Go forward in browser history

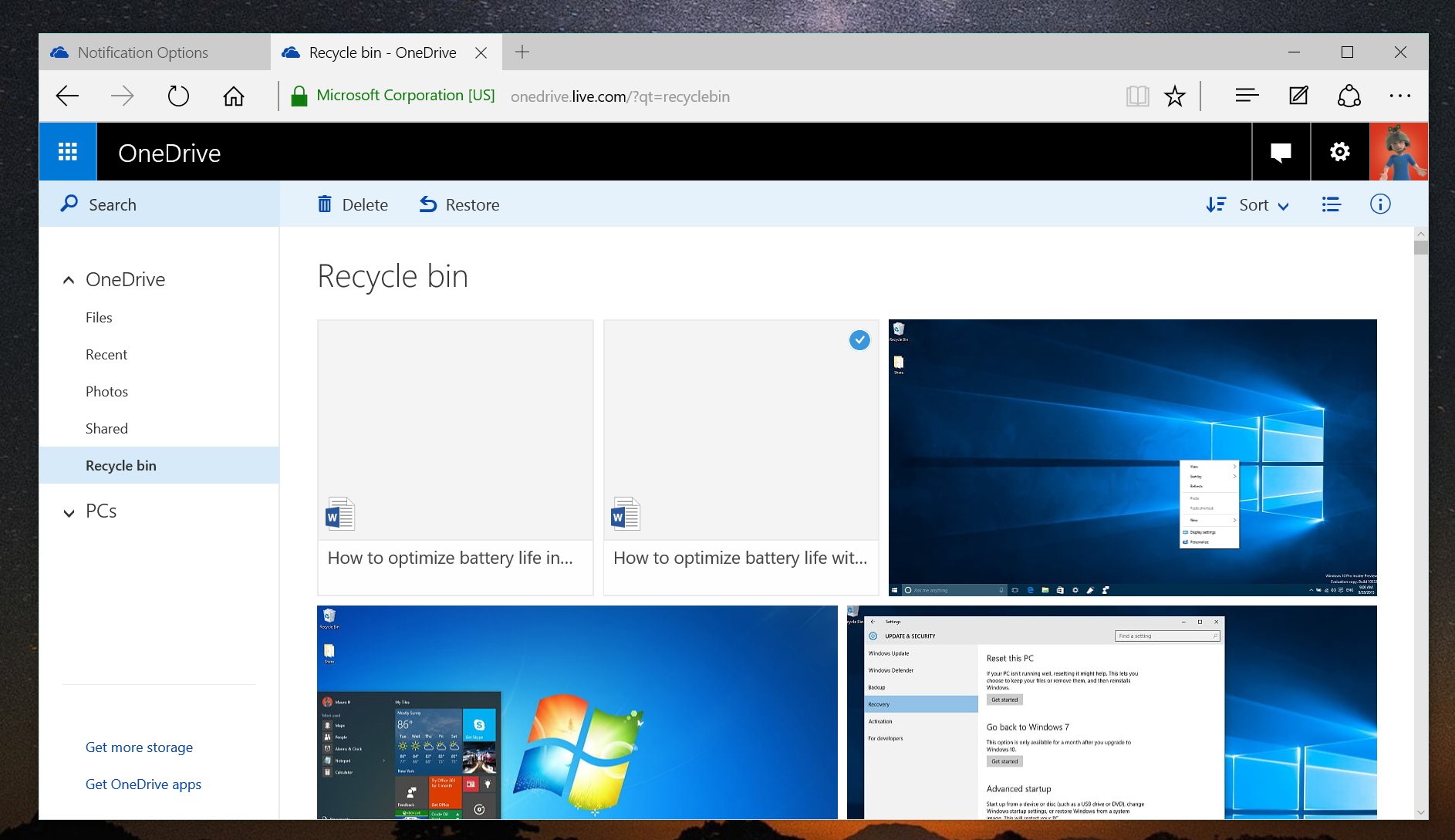coord(122,96)
